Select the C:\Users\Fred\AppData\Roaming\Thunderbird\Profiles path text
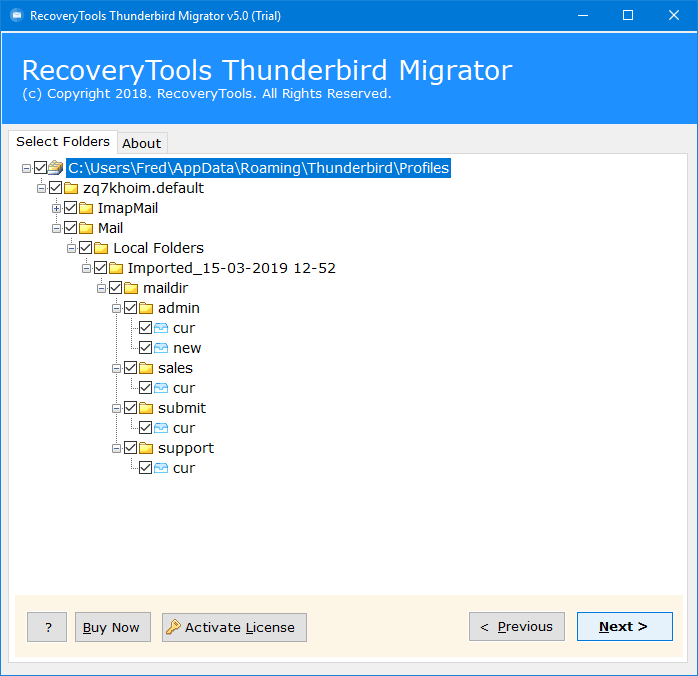 [x=258, y=168]
